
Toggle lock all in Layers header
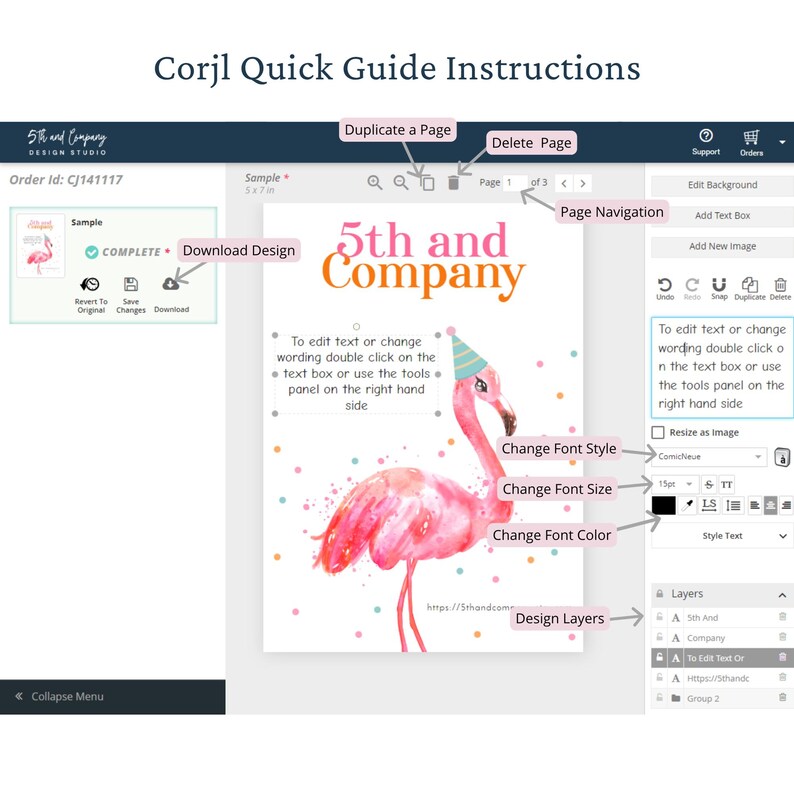pos(660,593)
